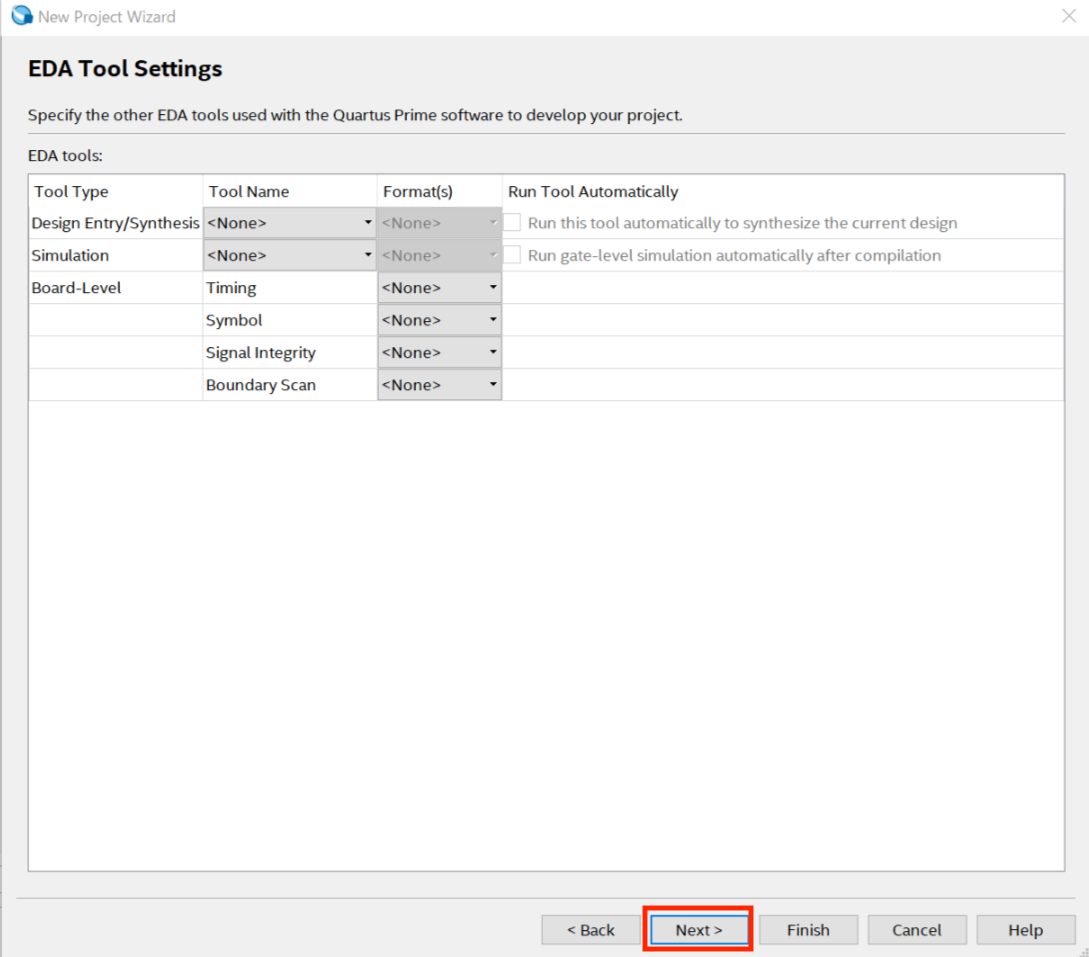Select the Run Tool Automatically column header
Viewport: 1089px width, 957px height.
point(593,191)
